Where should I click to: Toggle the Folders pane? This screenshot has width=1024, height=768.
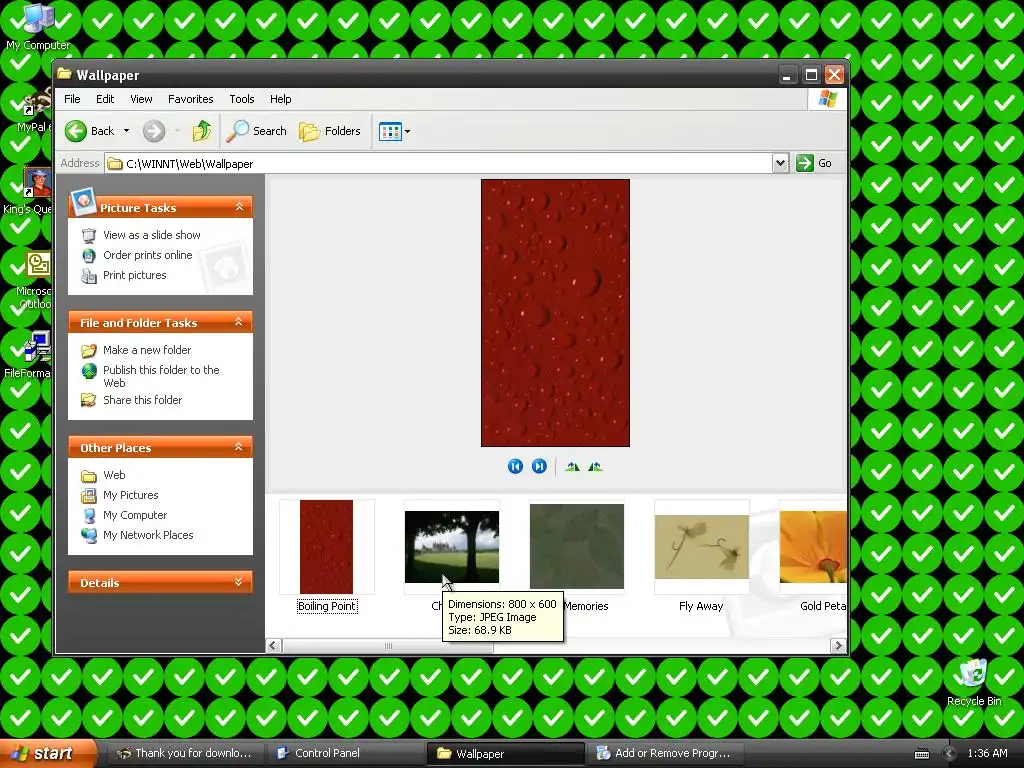[x=329, y=131]
